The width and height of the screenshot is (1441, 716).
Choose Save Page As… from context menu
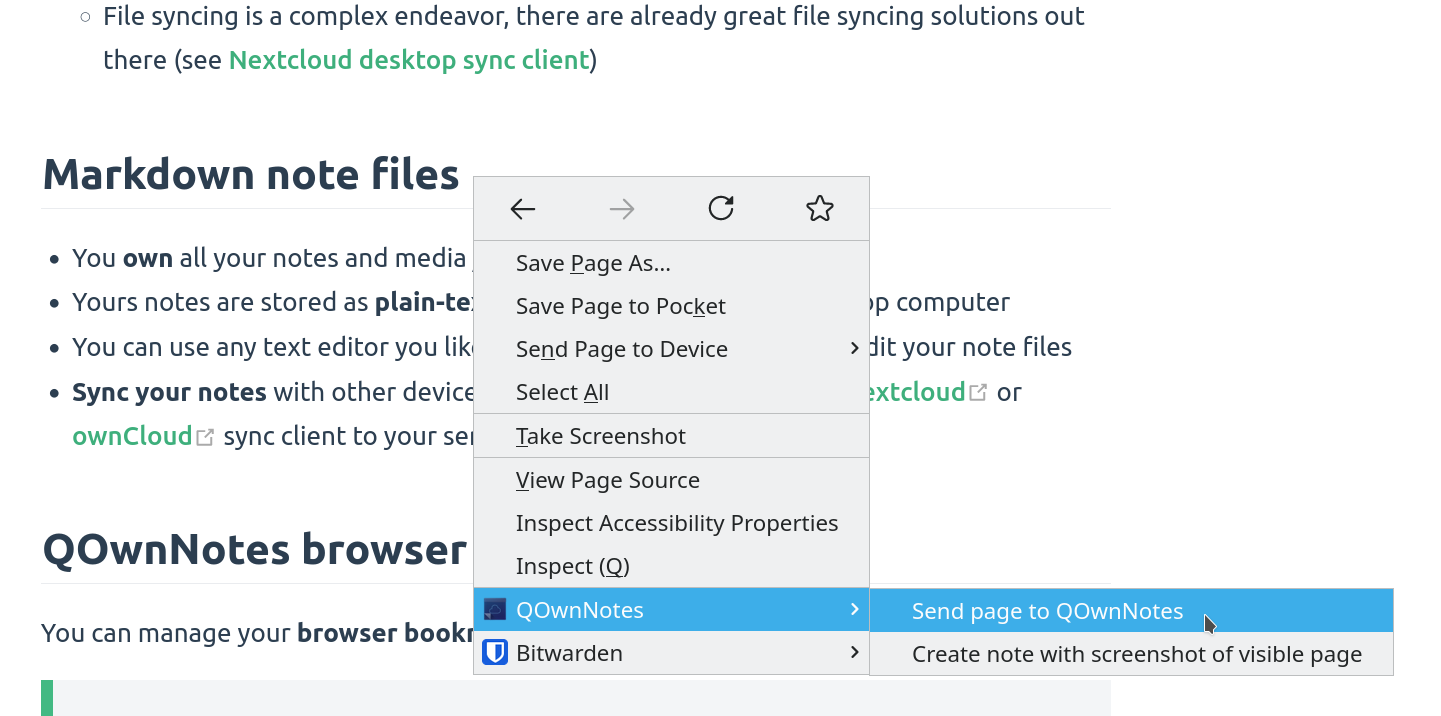point(593,263)
